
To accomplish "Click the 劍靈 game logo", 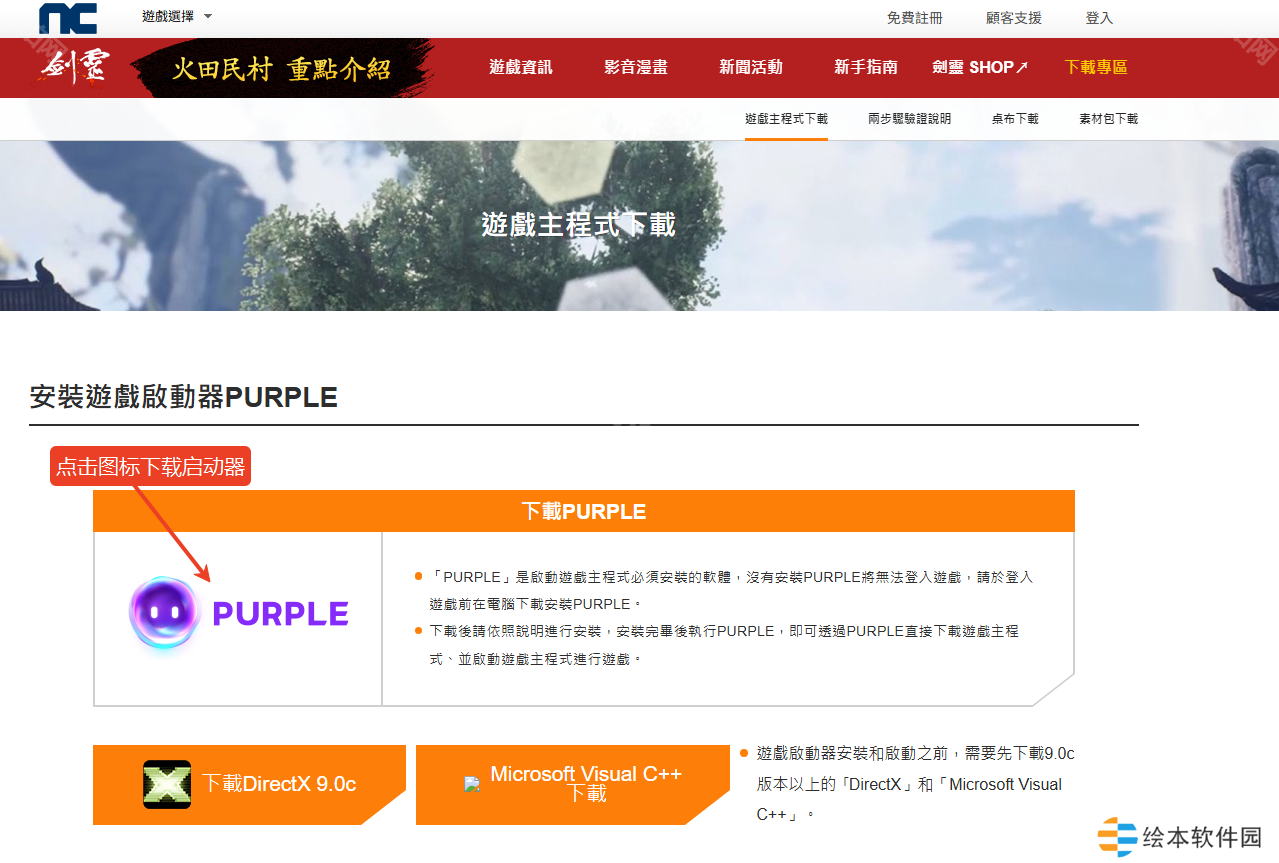I will (x=75, y=67).
